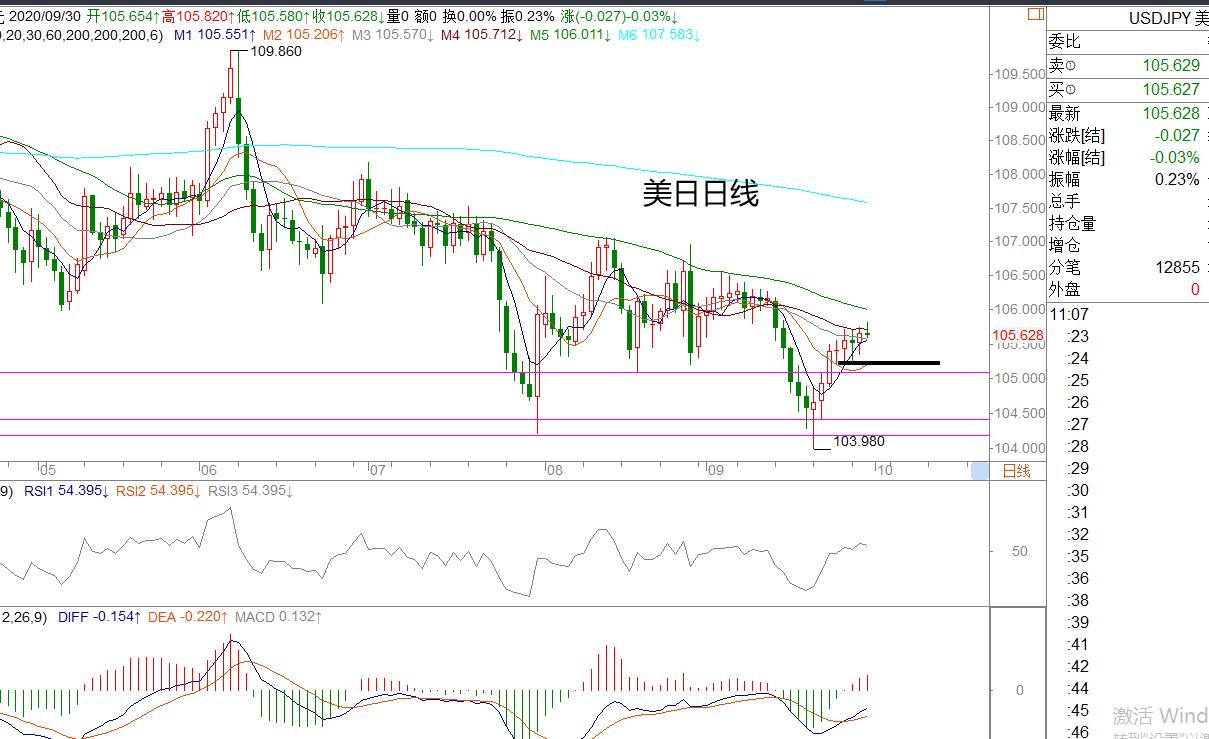Click the M5 106.011 moving average label
The width and height of the screenshot is (1209, 739).
coord(570,34)
